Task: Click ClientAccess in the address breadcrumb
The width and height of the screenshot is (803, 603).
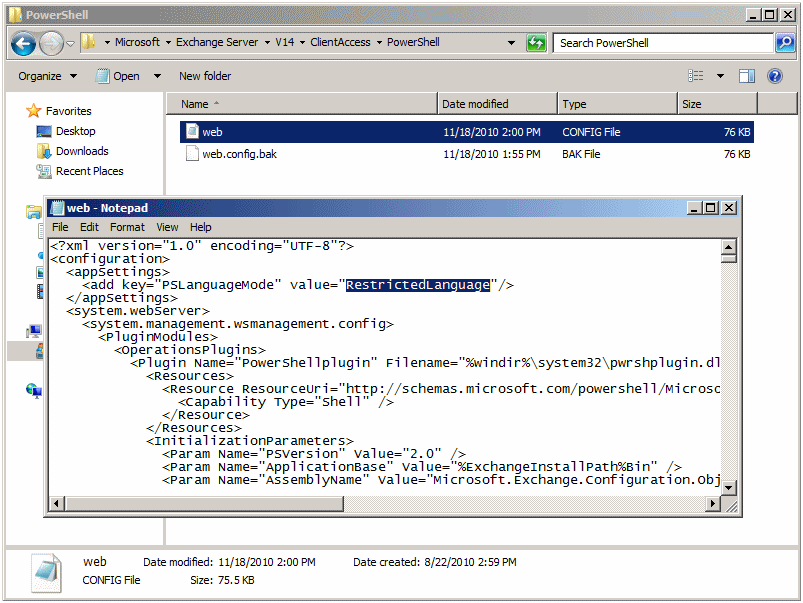Action: pyautogui.click(x=340, y=42)
